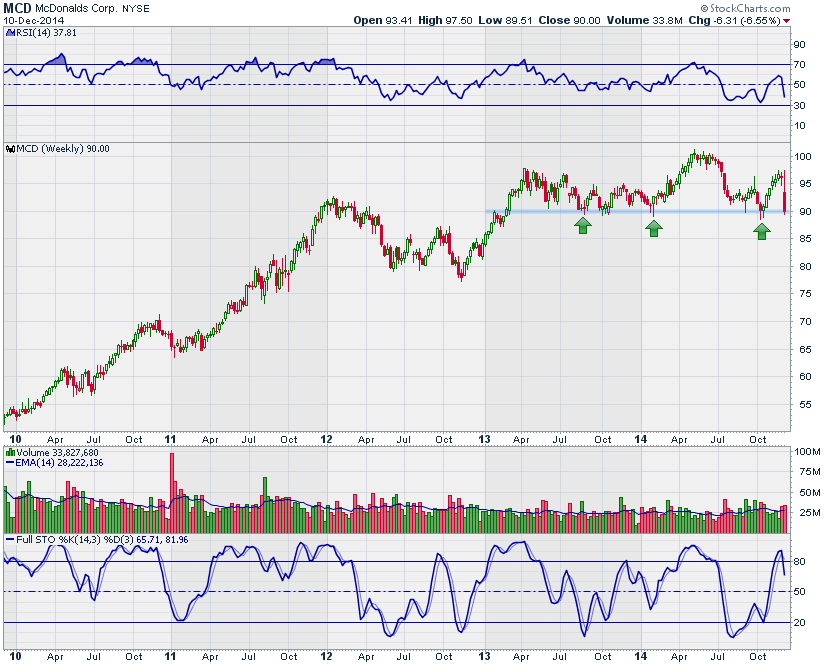The height and width of the screenshot is (666, 825).
Task: Click the 100 price axis label
Action: click(802, 157)
